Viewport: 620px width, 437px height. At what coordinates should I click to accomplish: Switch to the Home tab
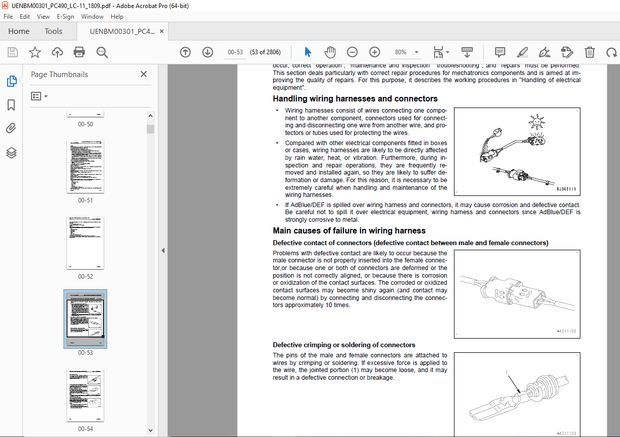point(19,31)
